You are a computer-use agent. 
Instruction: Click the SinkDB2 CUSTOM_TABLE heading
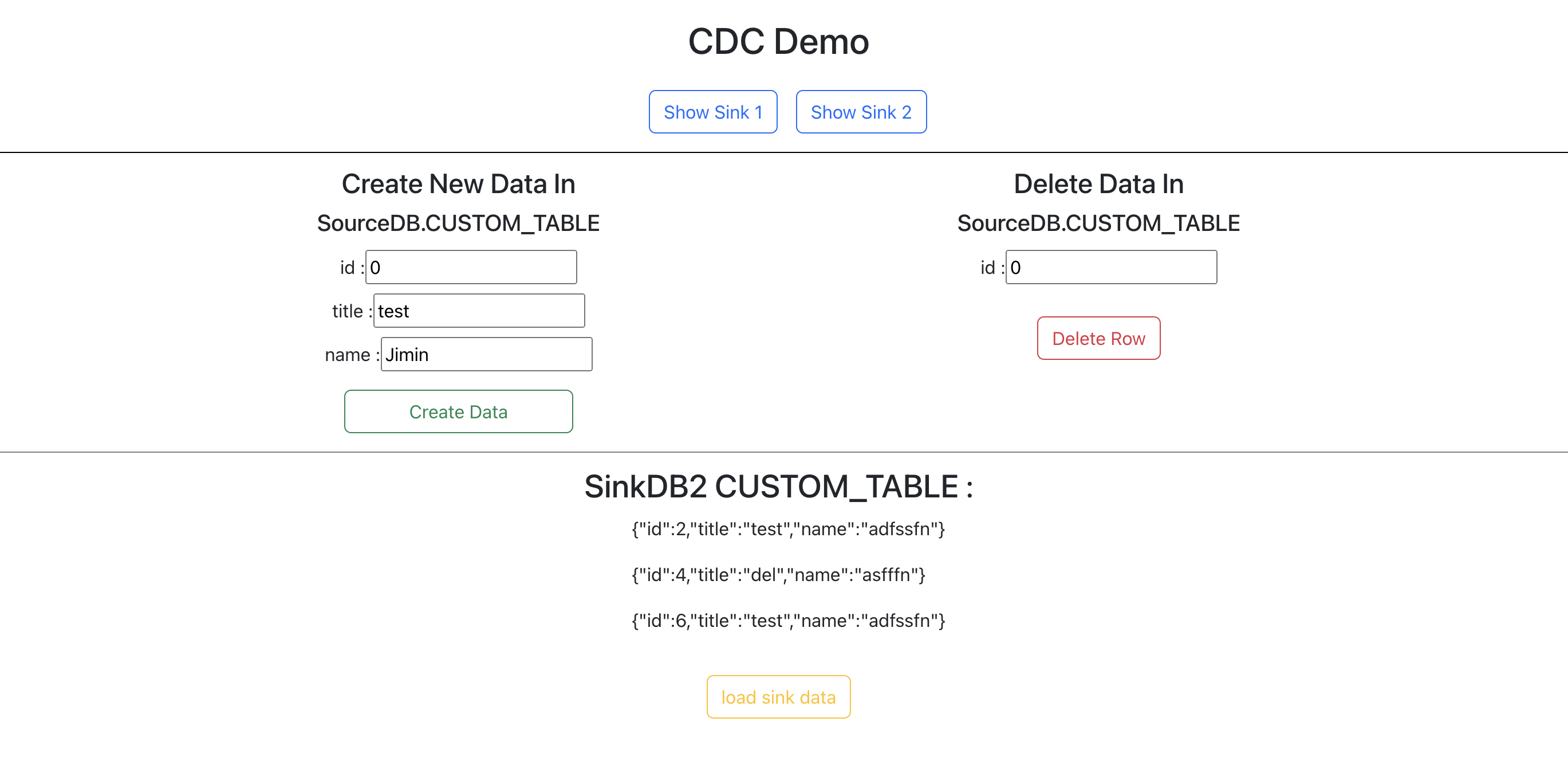click(778, 485)
